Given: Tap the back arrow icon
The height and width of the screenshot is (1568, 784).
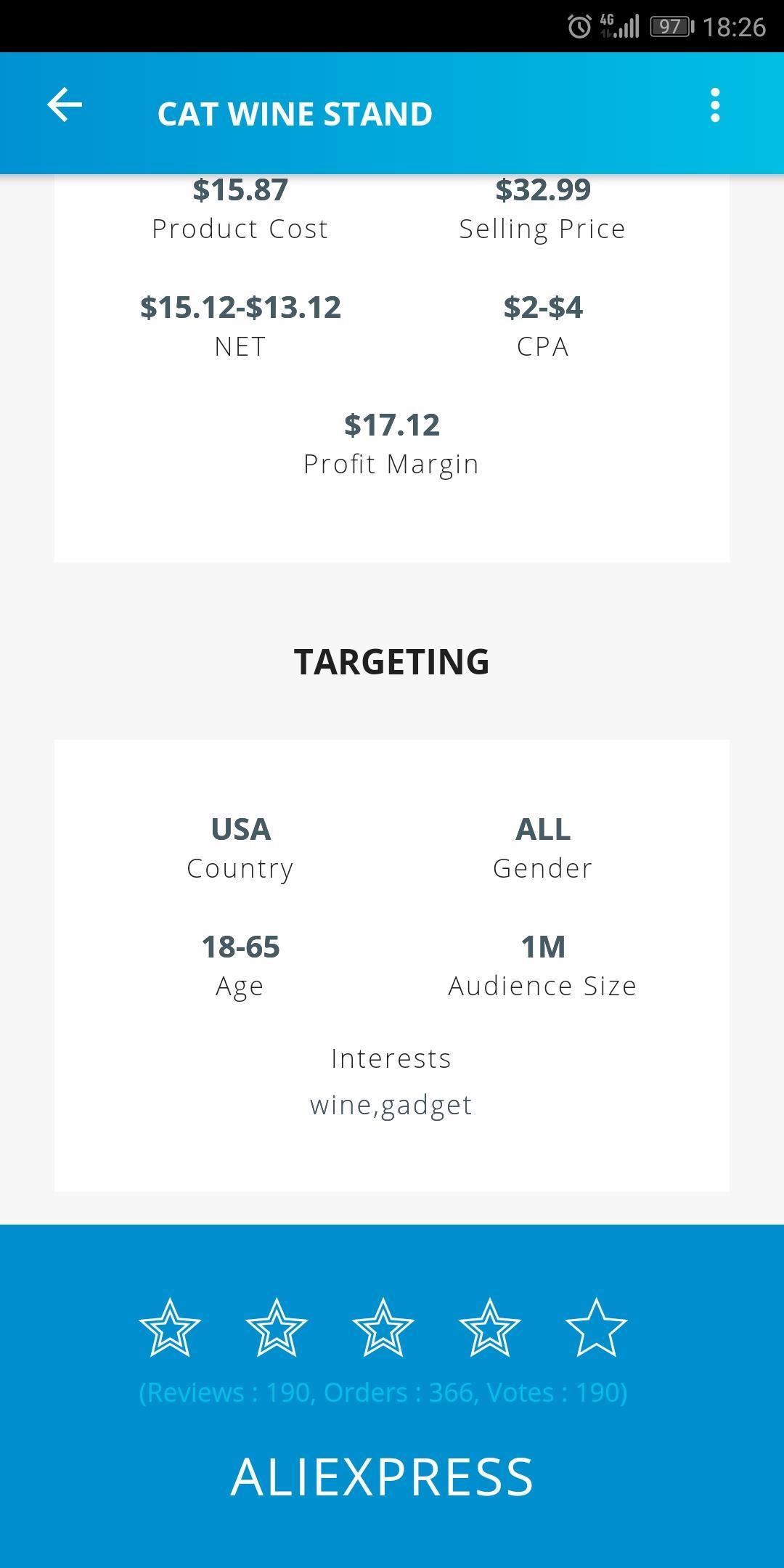Looking at the screenshot, I should tap(65, 106).
